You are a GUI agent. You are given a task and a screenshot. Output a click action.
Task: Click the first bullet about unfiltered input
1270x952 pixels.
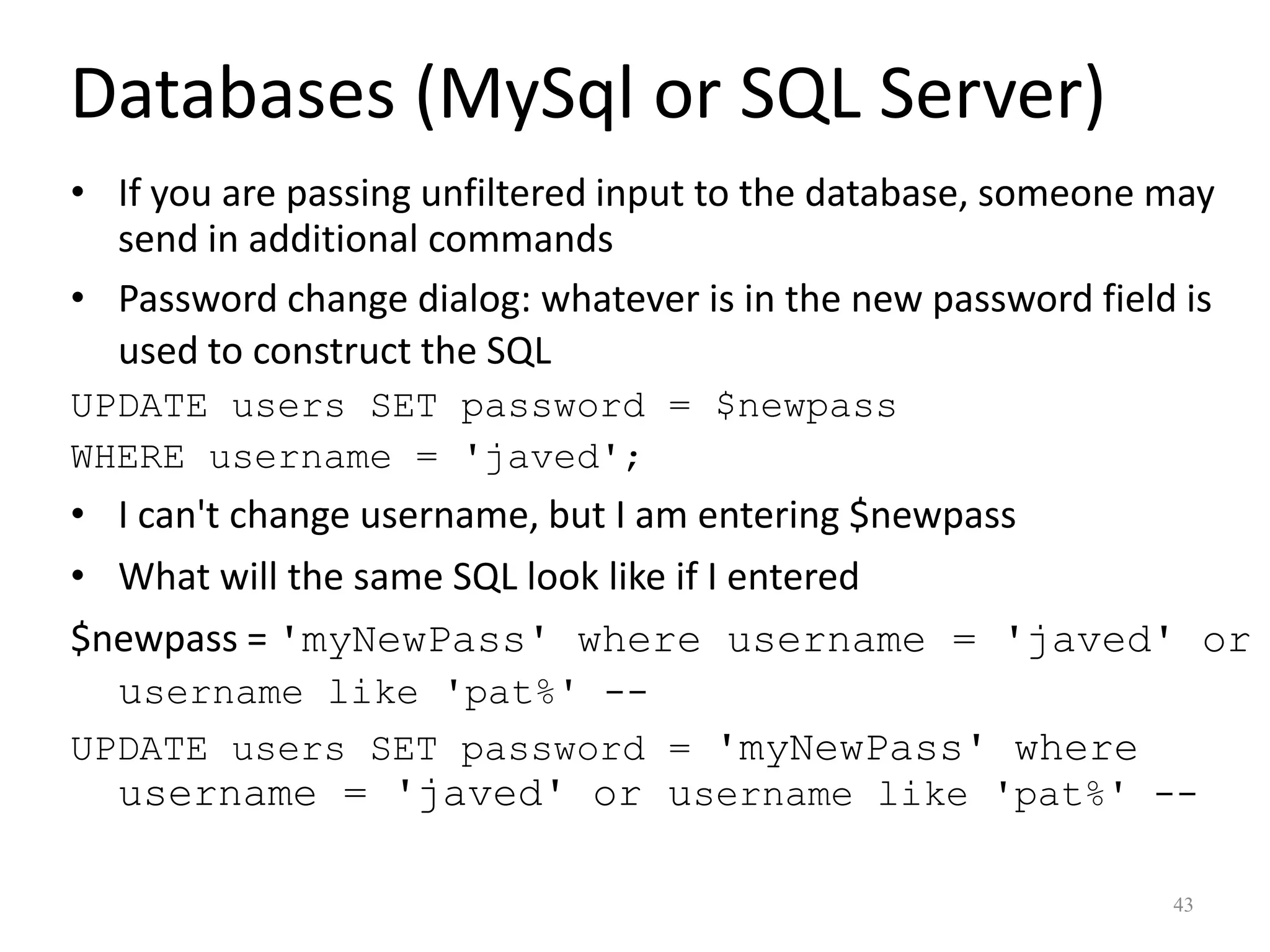pos(665,193)
